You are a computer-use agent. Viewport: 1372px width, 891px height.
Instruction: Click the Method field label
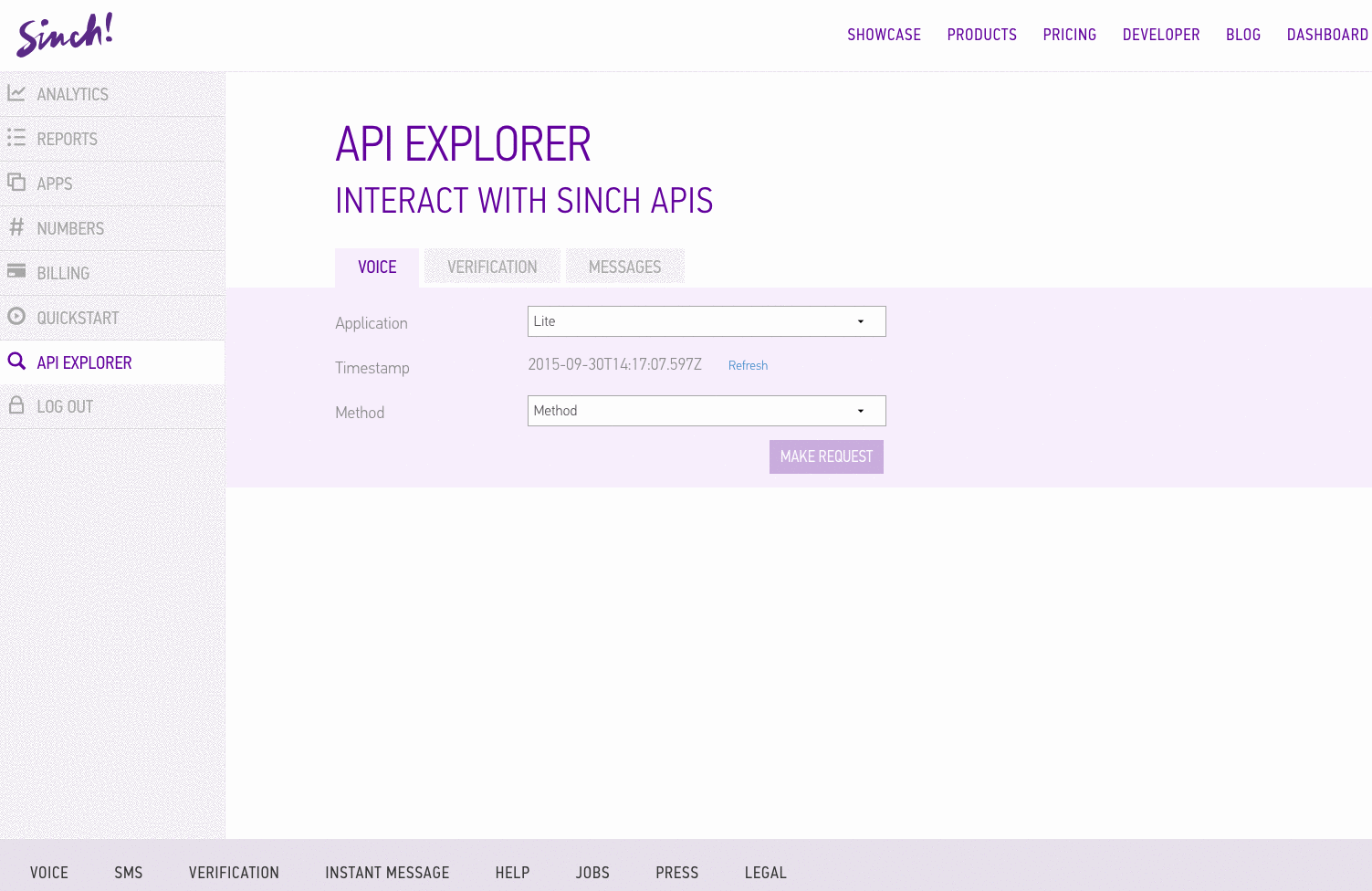tap(360, 413)
